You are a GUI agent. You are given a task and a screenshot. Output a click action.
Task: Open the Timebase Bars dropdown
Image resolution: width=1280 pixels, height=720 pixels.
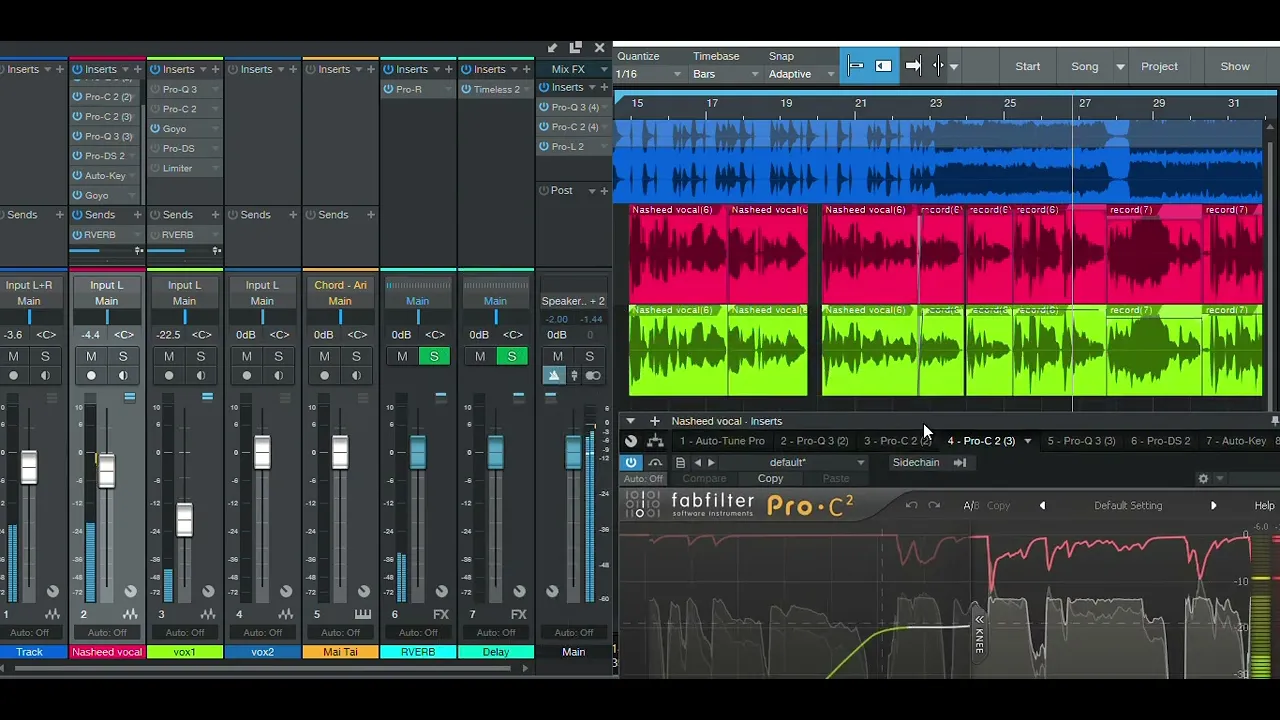point(726,74)
